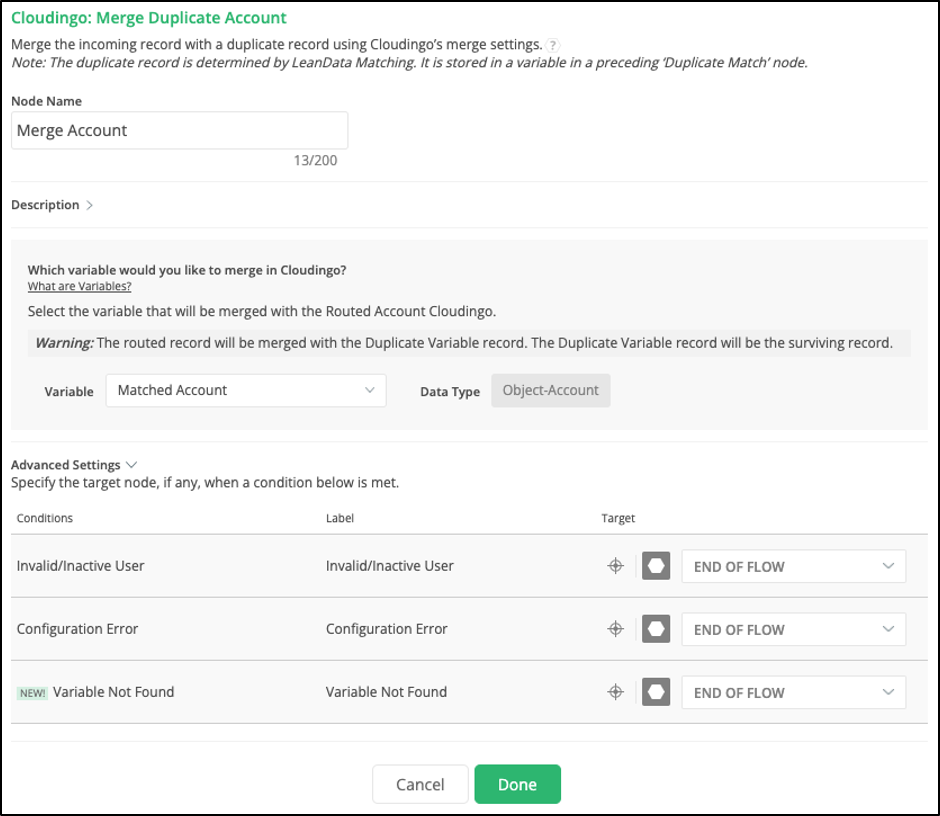
Task: Click the Target column header
Action: (x=618, y=518)
